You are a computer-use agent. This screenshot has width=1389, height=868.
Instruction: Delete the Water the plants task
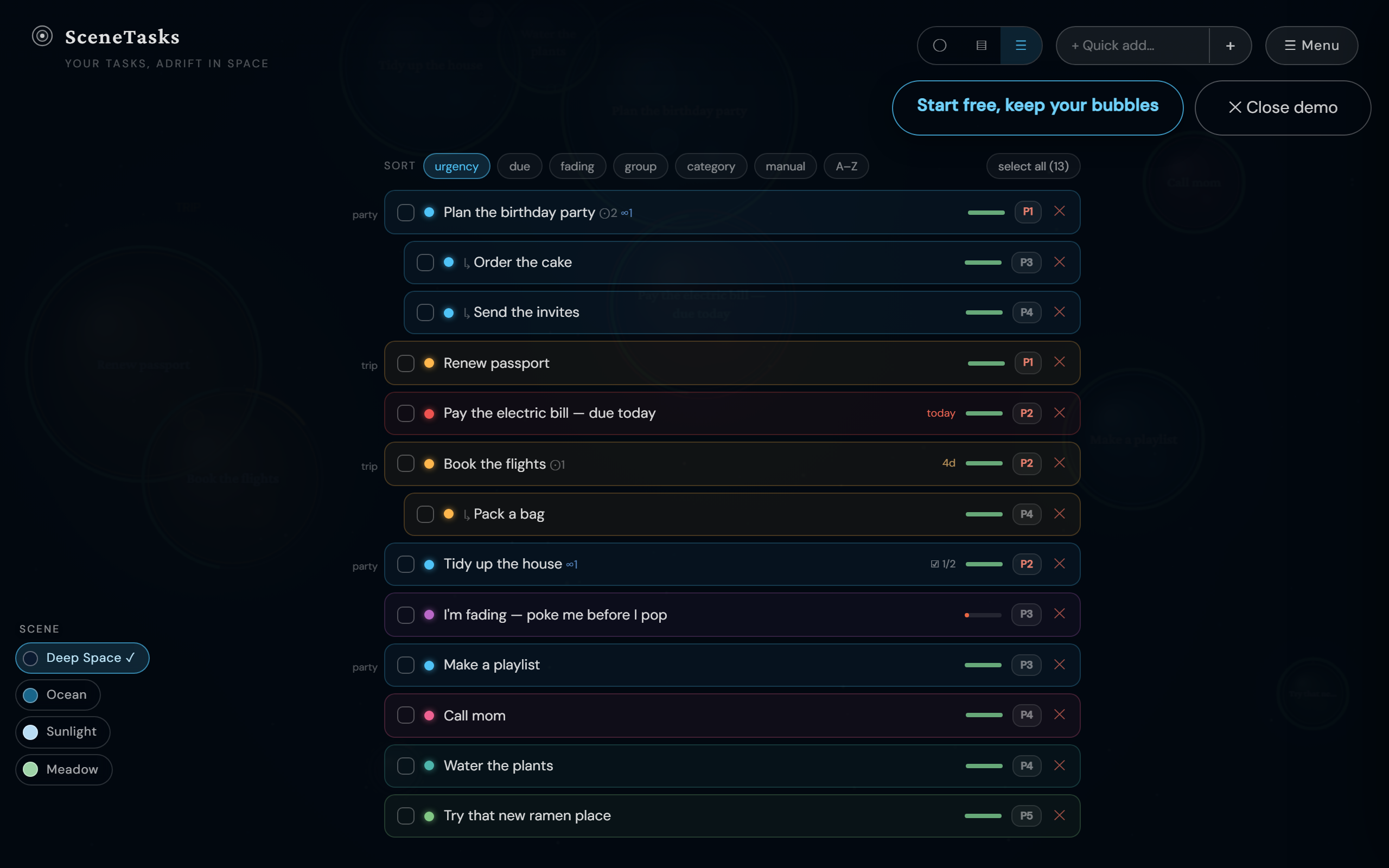(x=1060, y=766)
